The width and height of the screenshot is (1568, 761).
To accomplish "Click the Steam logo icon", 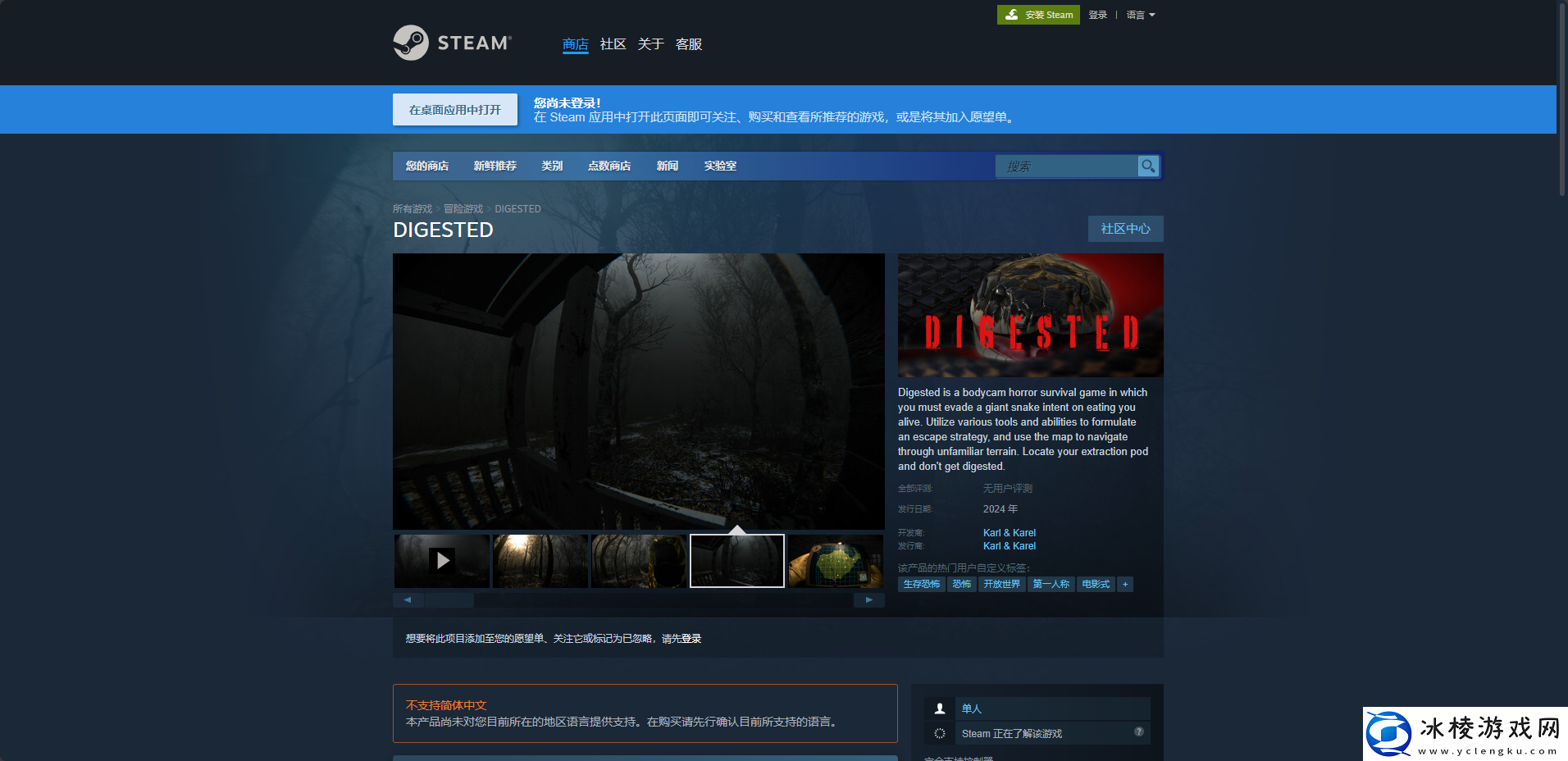I will pos(411,43).
